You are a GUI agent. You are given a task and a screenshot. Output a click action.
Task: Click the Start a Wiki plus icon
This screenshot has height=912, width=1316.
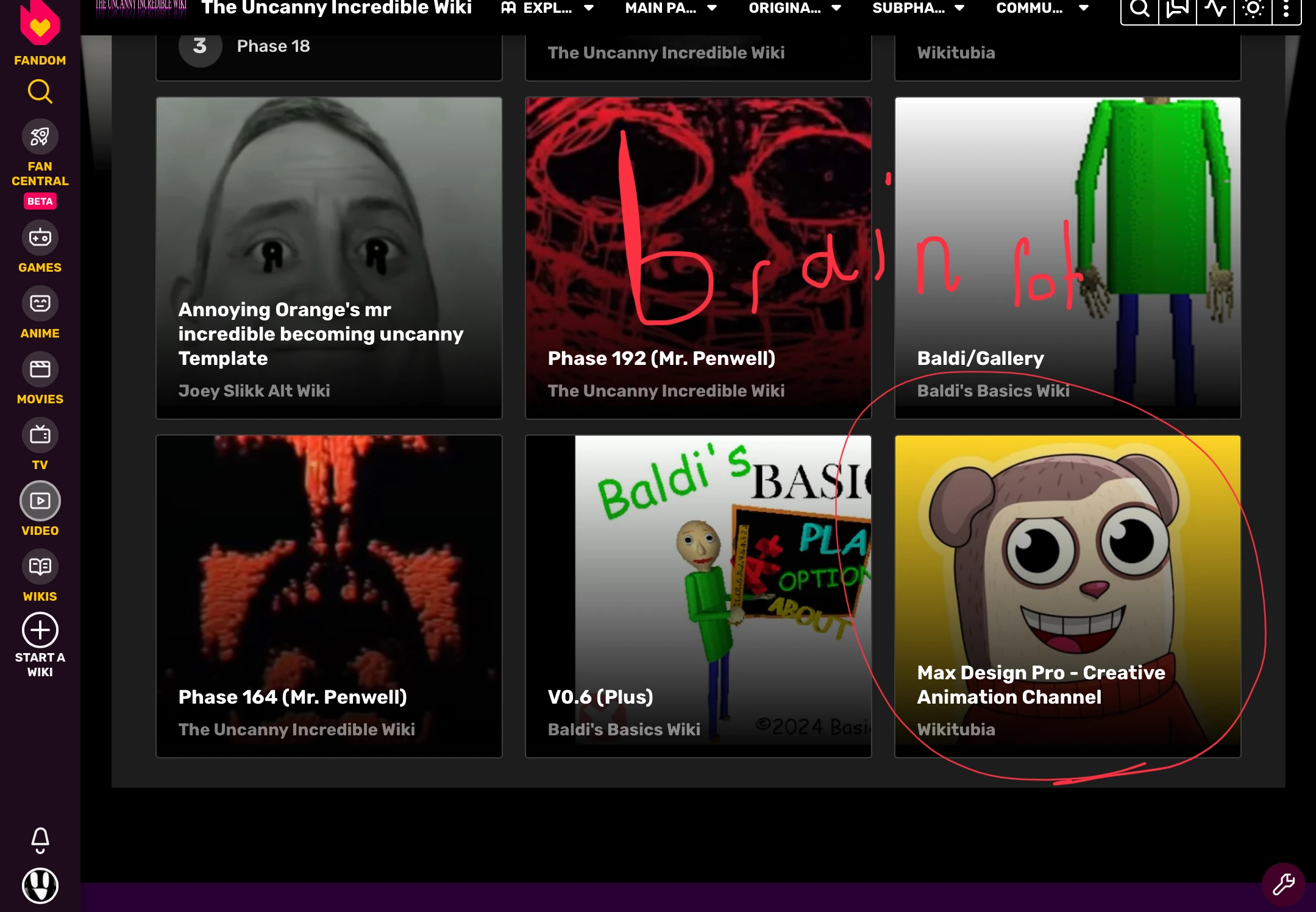click(x=40, y=630)
